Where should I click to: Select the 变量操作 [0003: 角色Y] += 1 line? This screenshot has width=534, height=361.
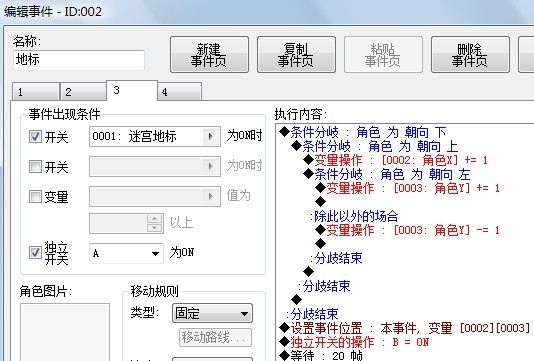click(407, 188)
